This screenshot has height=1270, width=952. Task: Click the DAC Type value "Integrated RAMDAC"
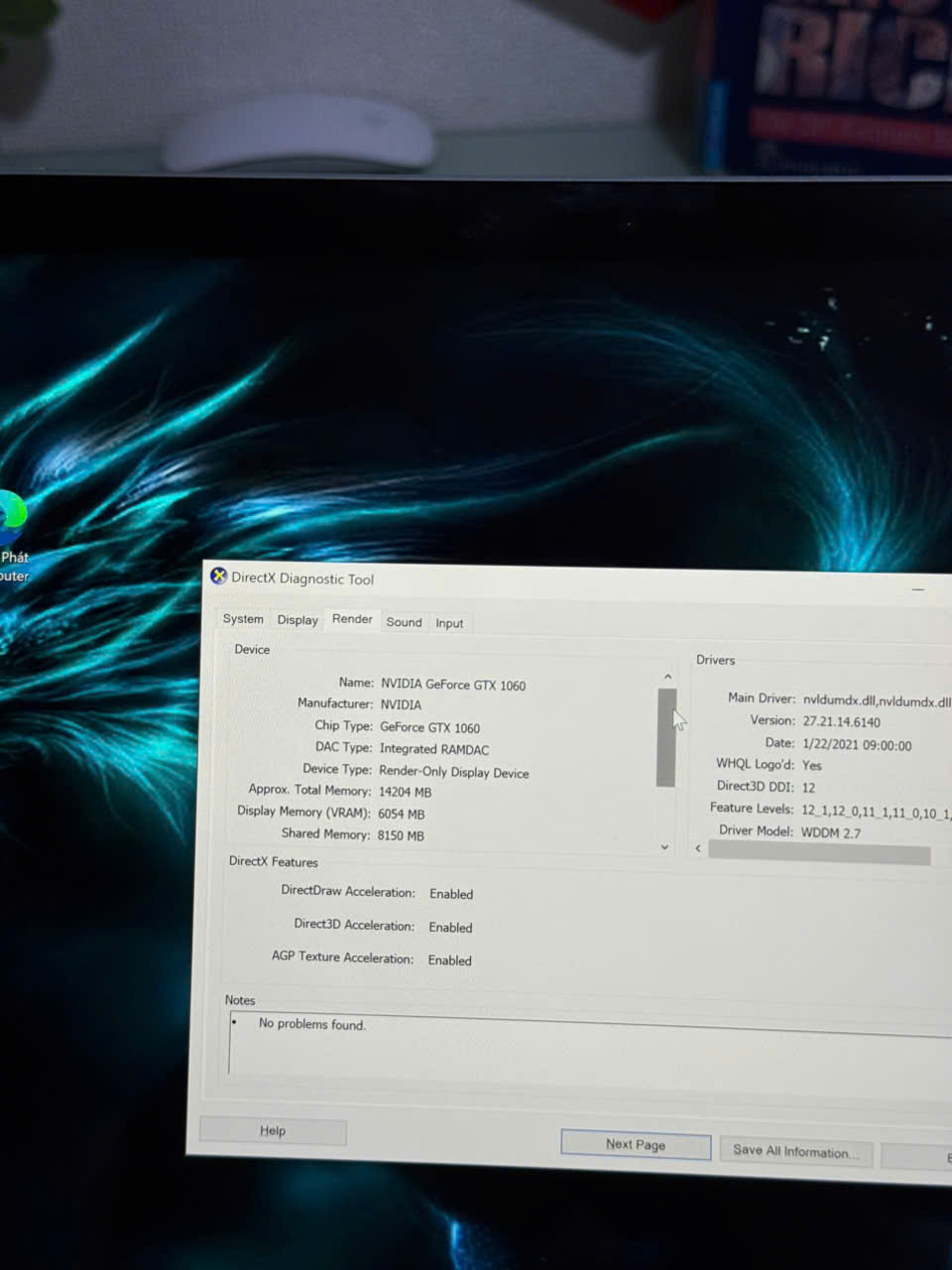tap(434, 749)
